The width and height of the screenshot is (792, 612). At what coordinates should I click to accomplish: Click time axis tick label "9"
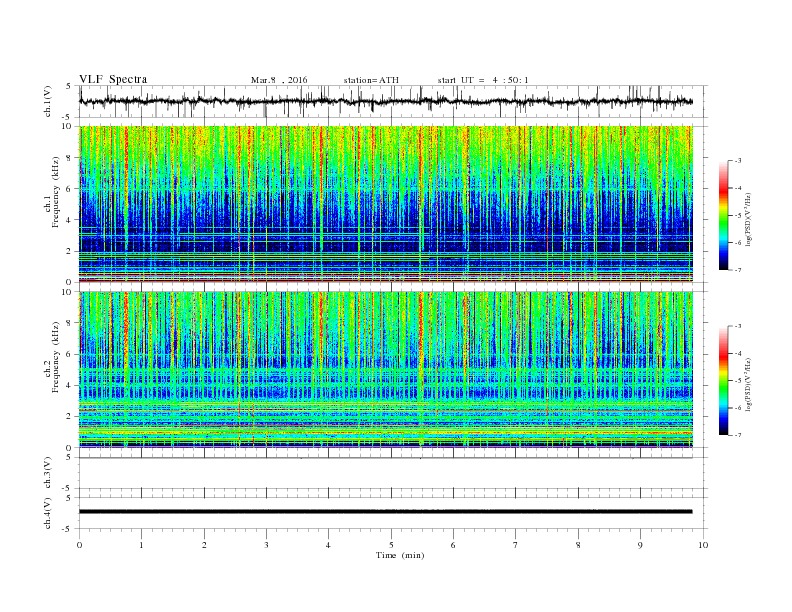tap(640, 545)
